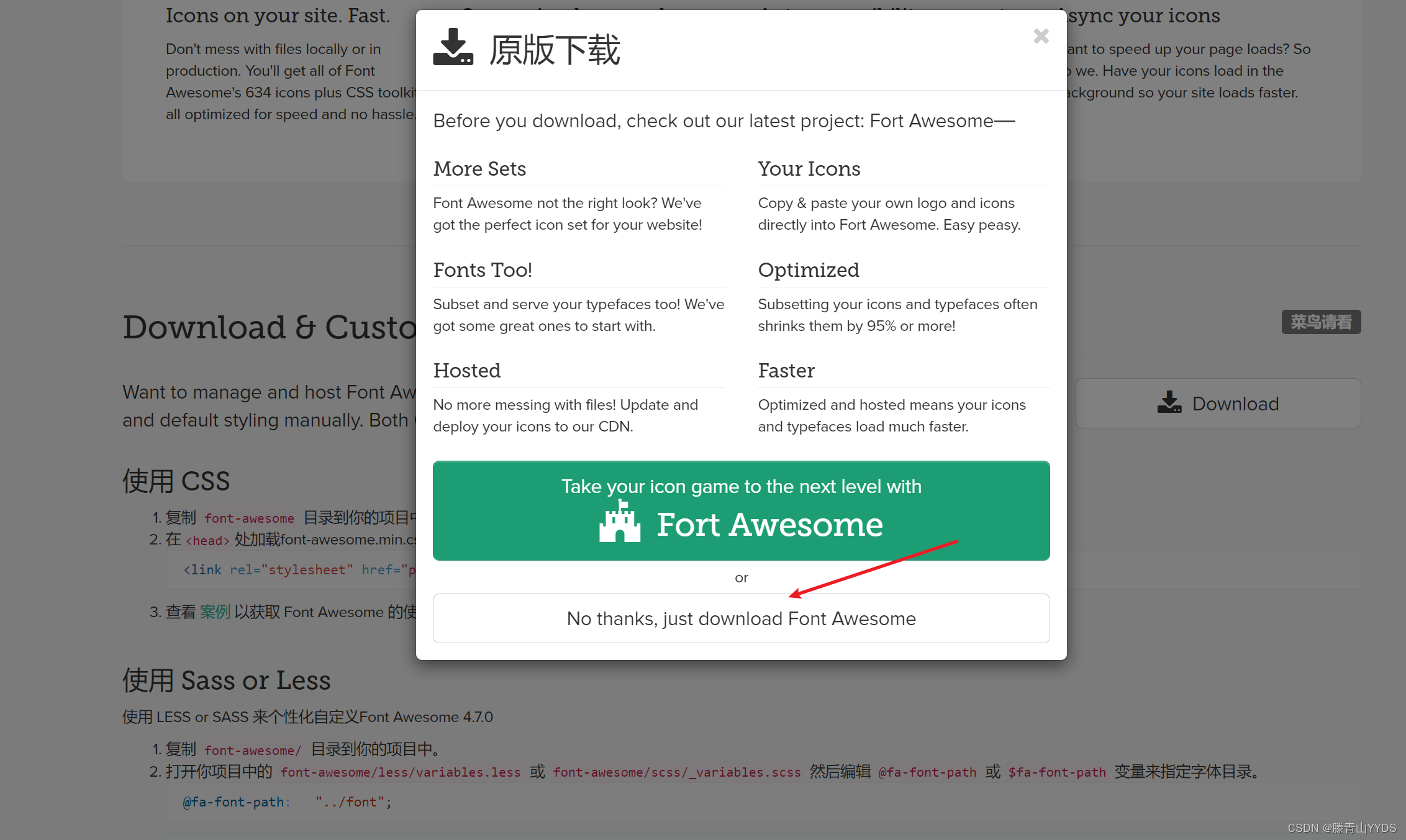Image resolution: width=1406 pixels, height=840 pixels.
Task: Click 'Font Awesome not the right look?' paragraph
Action: pyautogui.click(x=568, y=214)
